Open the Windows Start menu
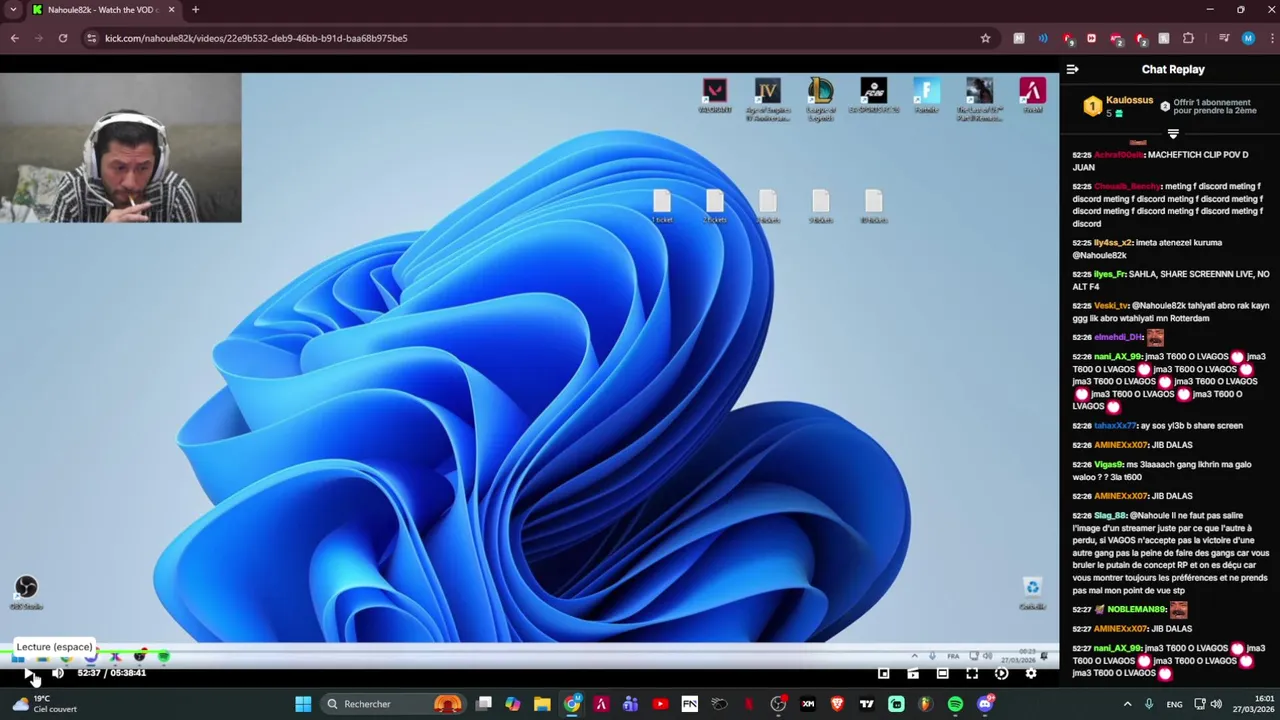 (303, 704)
